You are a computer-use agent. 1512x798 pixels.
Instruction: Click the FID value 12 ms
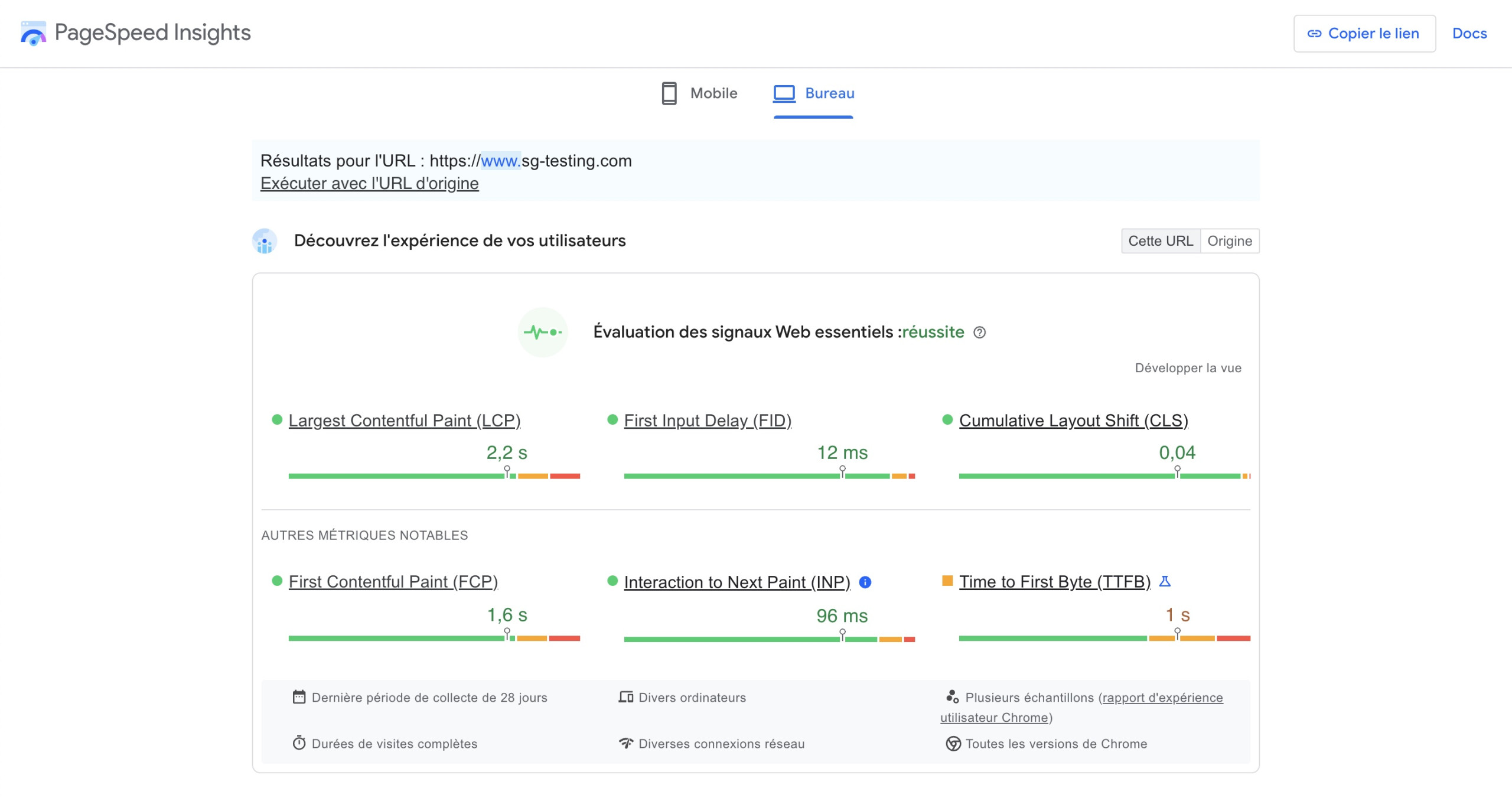point(842,453)
